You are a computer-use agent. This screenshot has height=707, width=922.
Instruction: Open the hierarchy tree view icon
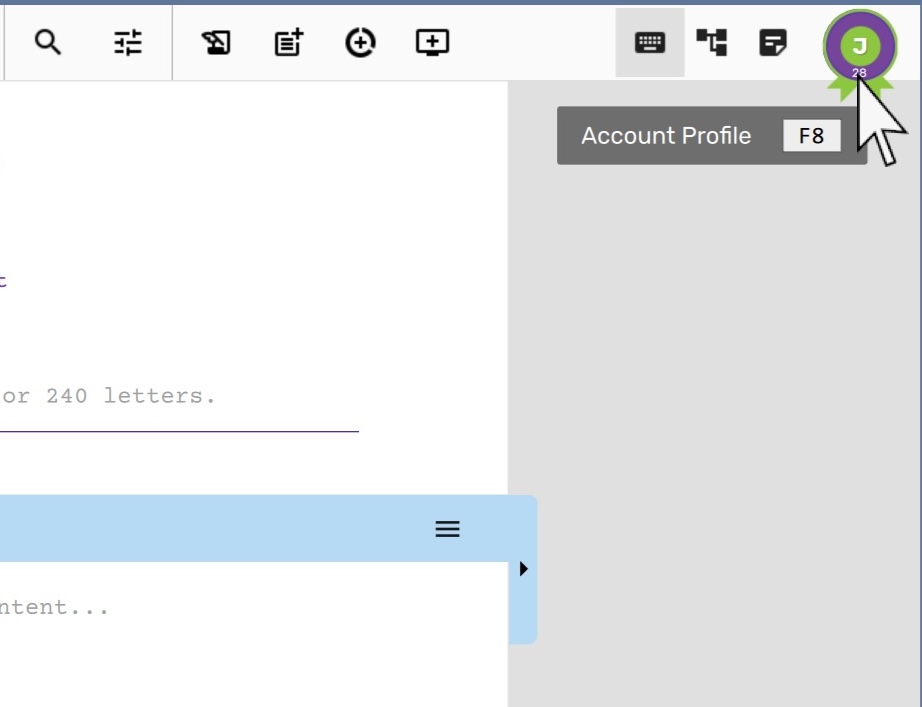click(x=712, y=42)
